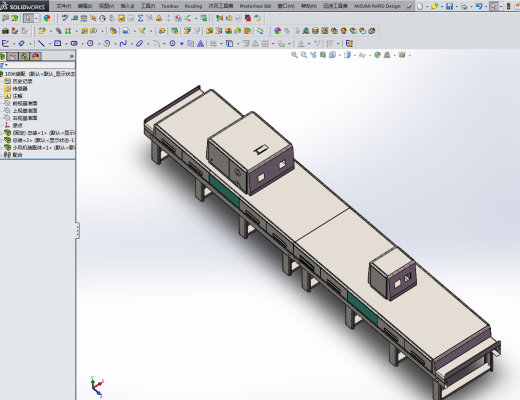Screen dimensions: 520x400
Task: Select 配合 mates folder in tree
Action: [17, 155]
